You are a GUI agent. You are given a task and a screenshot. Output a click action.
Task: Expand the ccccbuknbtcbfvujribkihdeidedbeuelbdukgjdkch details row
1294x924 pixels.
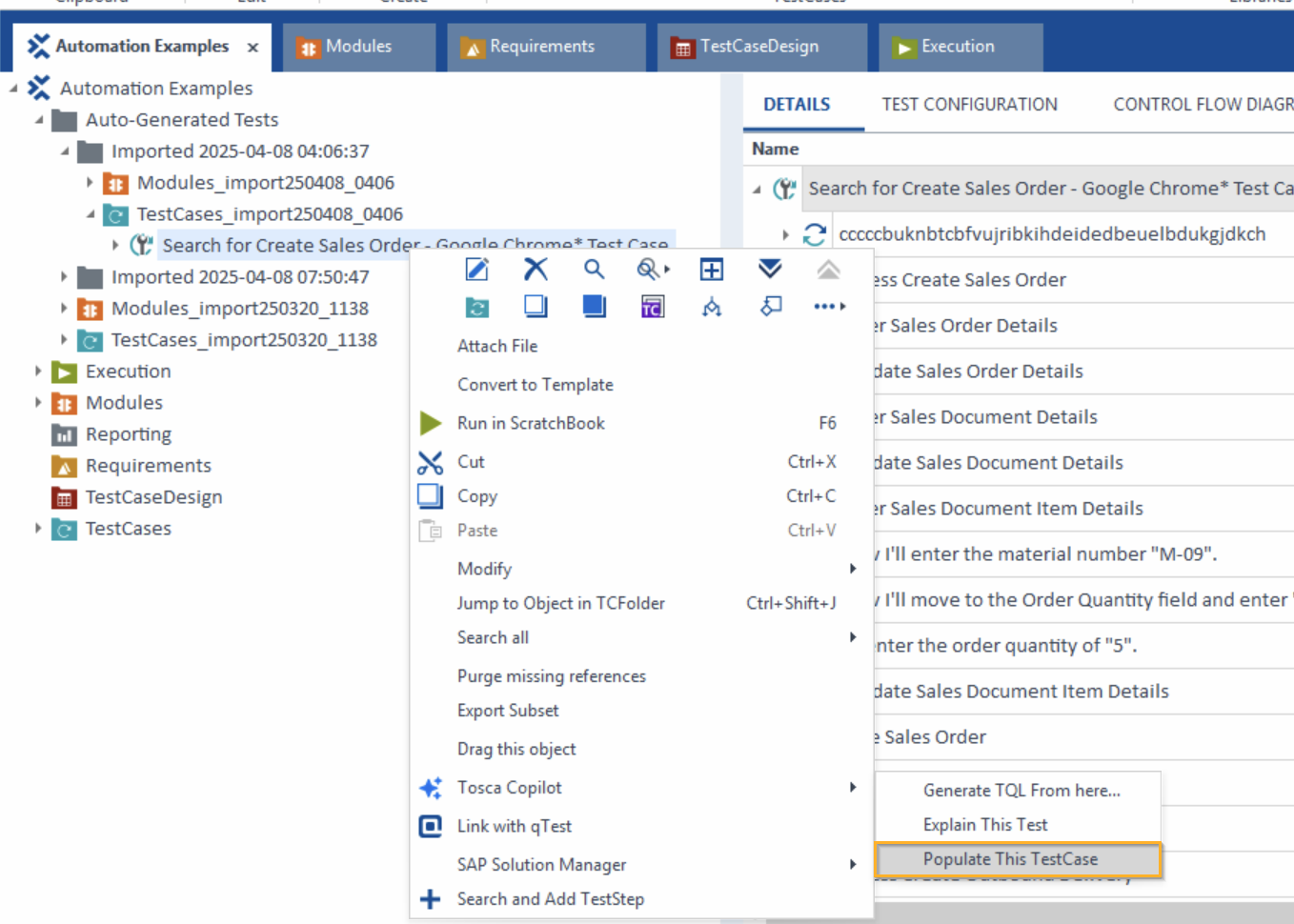click(785, 234)
